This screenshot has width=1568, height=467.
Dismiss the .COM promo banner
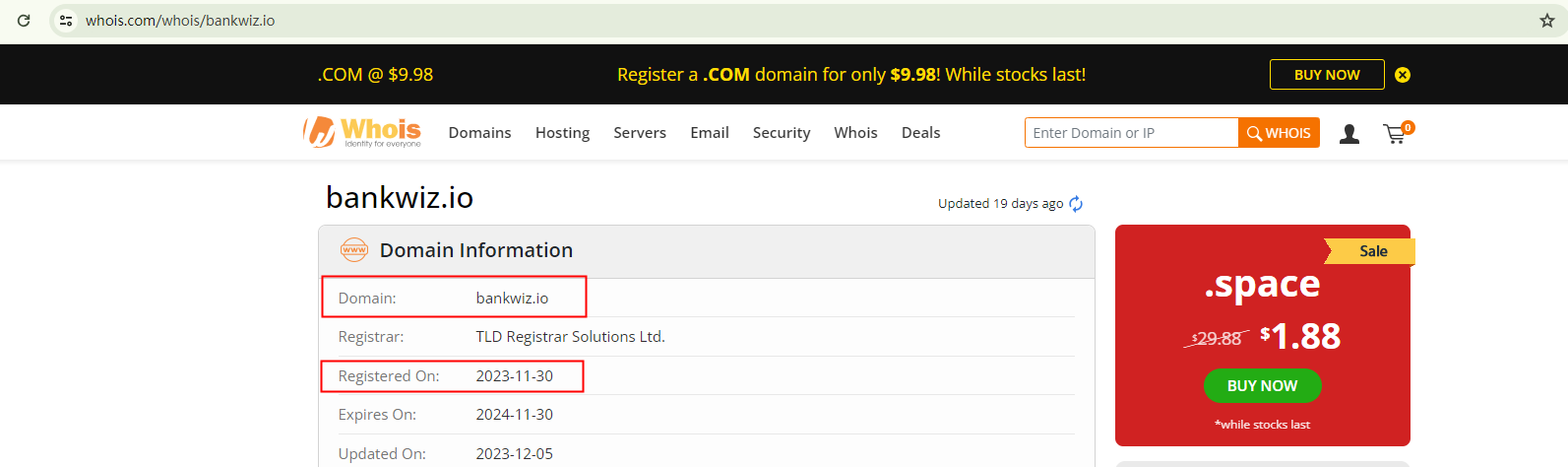click(1403, 75)
